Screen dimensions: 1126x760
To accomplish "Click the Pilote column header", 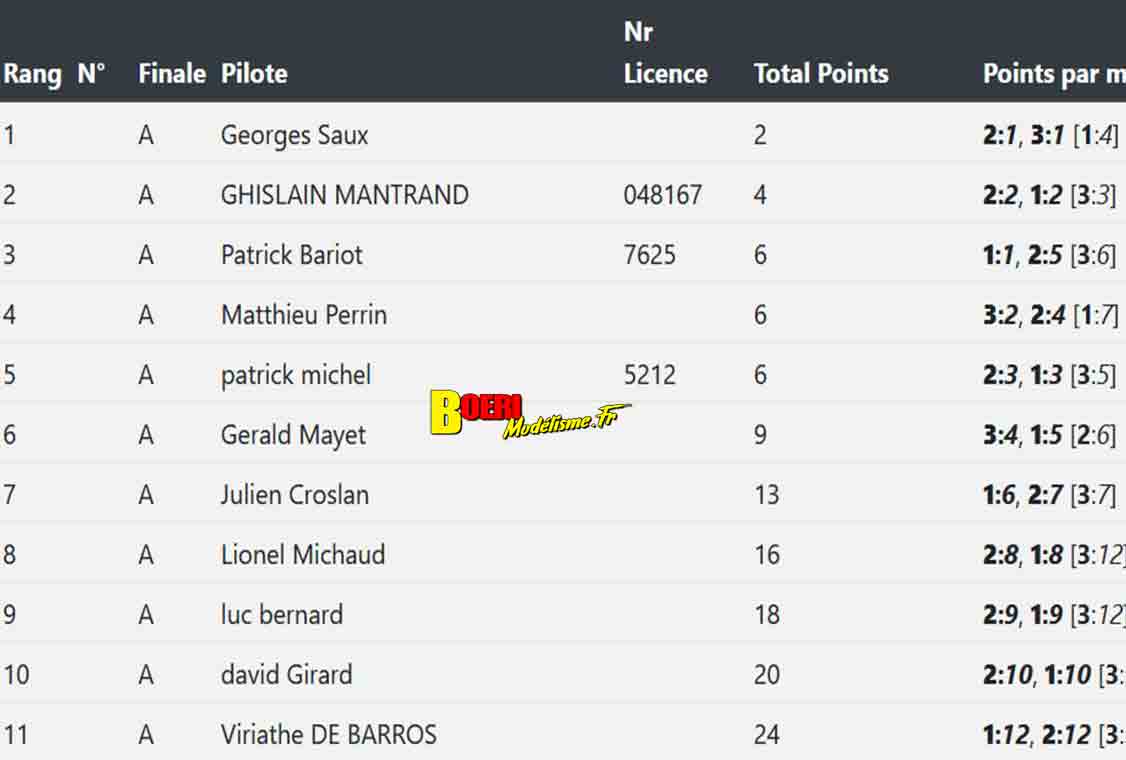I will pos(254,73).
